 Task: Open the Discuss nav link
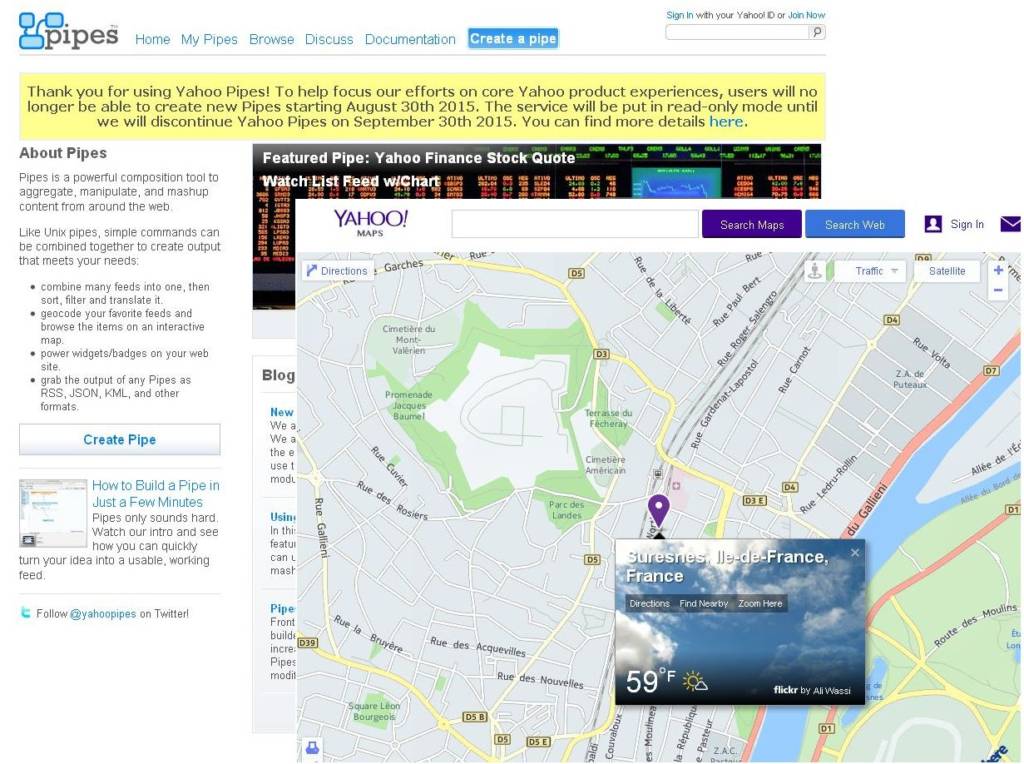(x=328, y=39)
